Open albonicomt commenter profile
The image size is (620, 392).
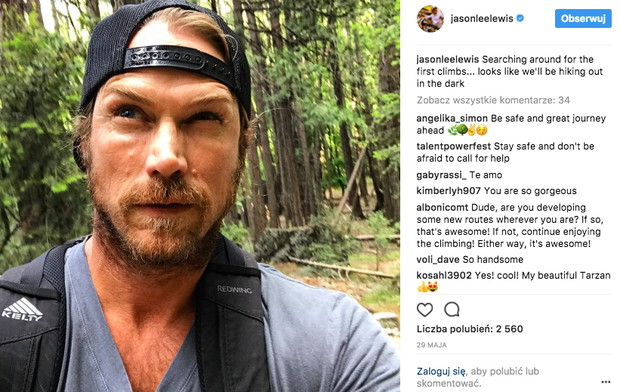point(442,207)
